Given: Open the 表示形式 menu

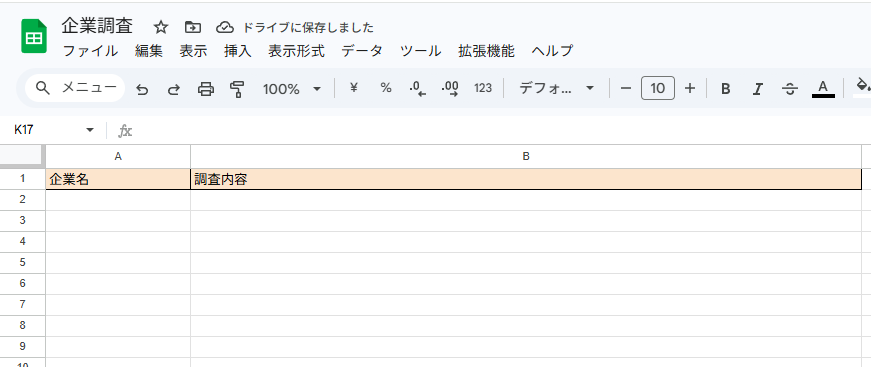Looking at the screenshot, I should [296, 51].
